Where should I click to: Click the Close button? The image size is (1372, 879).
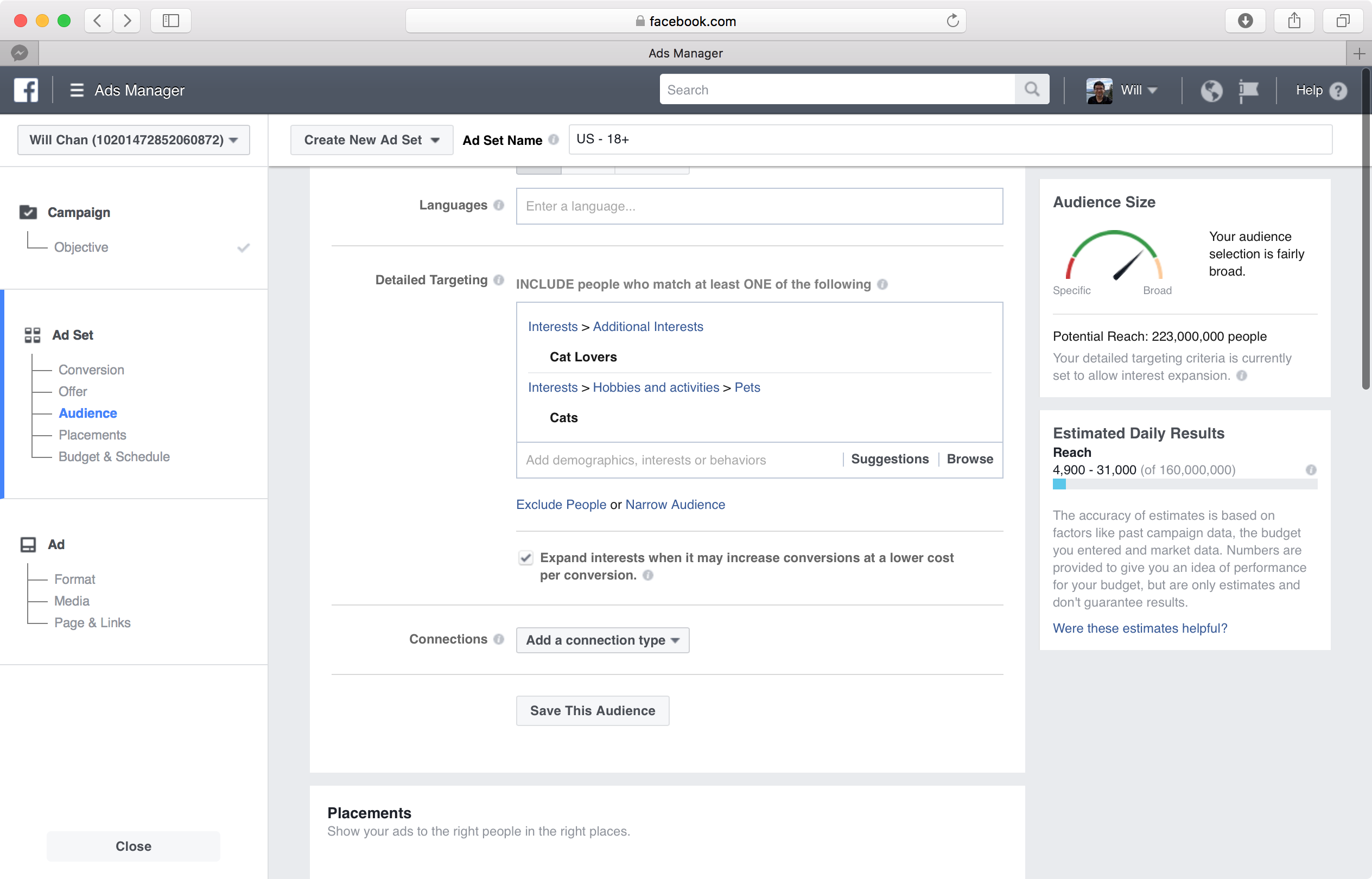click(134, 846)
